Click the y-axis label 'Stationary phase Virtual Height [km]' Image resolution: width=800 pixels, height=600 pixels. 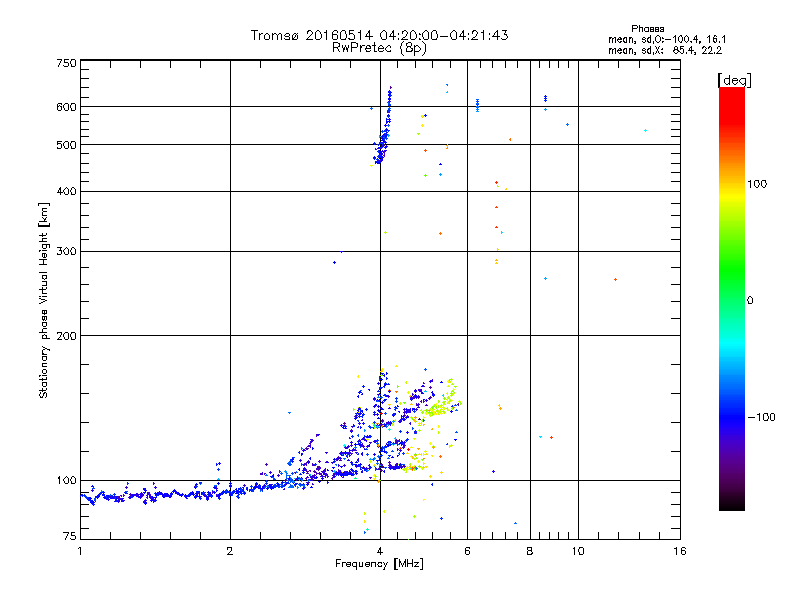coord(43,300)
